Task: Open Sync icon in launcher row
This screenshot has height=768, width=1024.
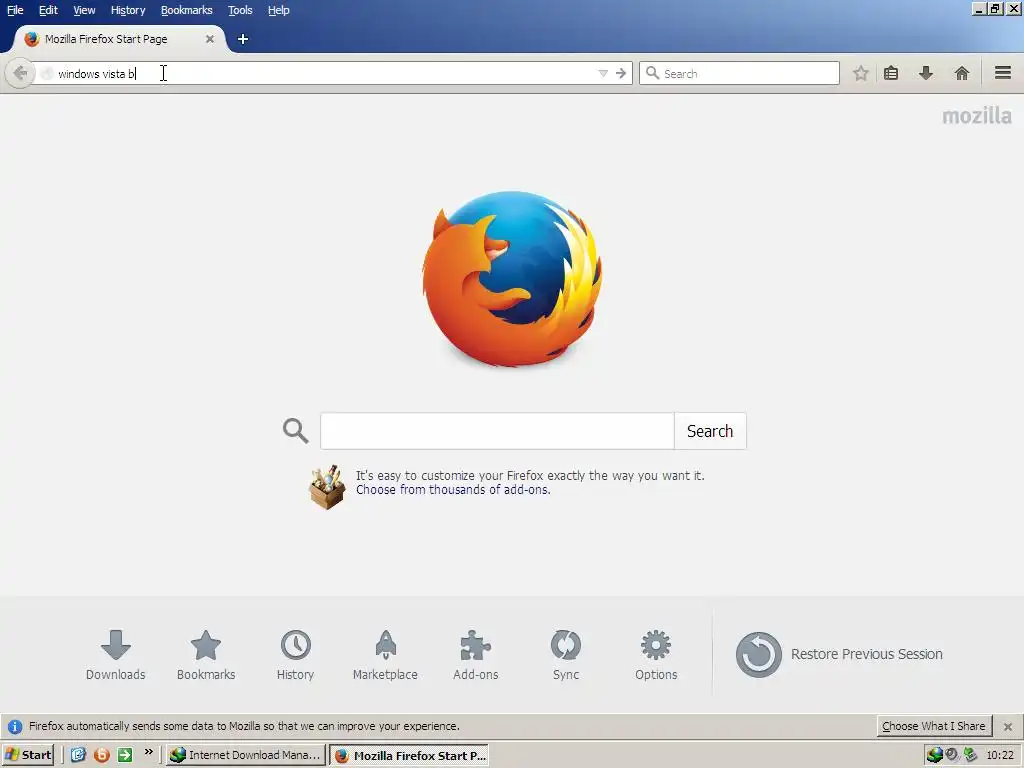Action: point(566,656)
